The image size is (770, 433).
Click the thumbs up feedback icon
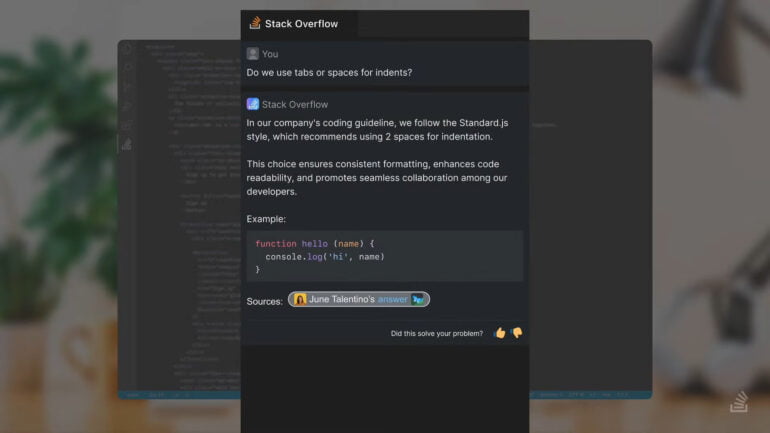500,333
